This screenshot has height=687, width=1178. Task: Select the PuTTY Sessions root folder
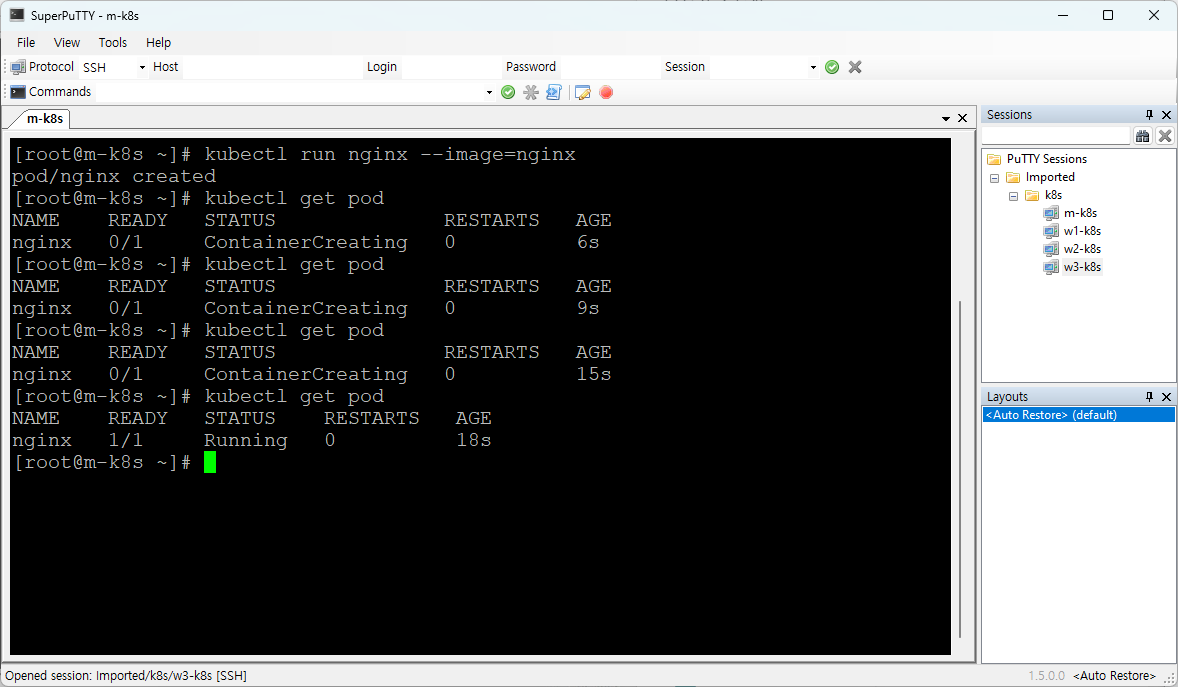coord(1047,159)
